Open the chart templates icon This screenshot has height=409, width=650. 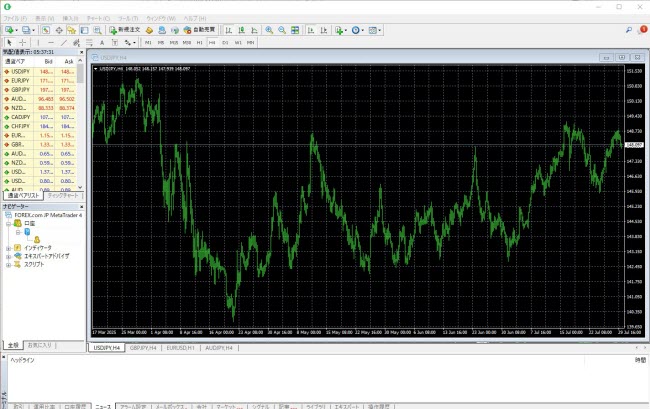click(x=373, y=30)
